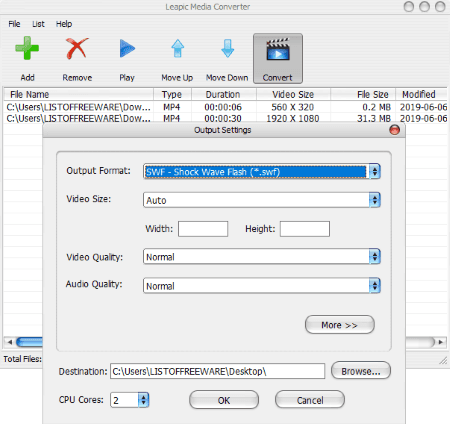Sort by File Size column header
450x424 pixels.
click(363, 94)
